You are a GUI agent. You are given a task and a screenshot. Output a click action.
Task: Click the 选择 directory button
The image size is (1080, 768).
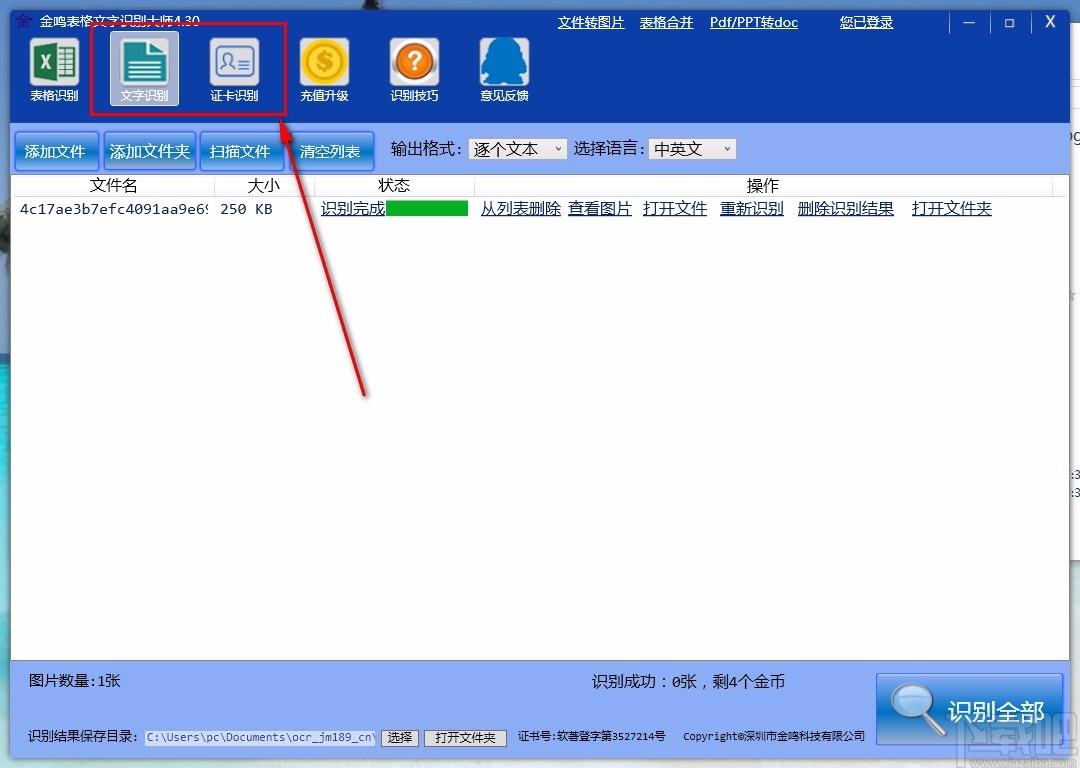pos(399,738)
